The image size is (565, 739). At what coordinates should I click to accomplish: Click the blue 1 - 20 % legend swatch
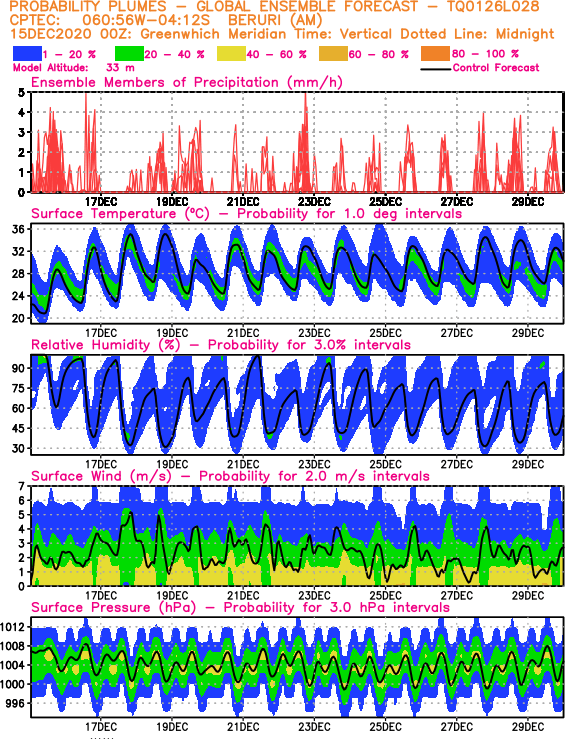(x=27, y=54)
